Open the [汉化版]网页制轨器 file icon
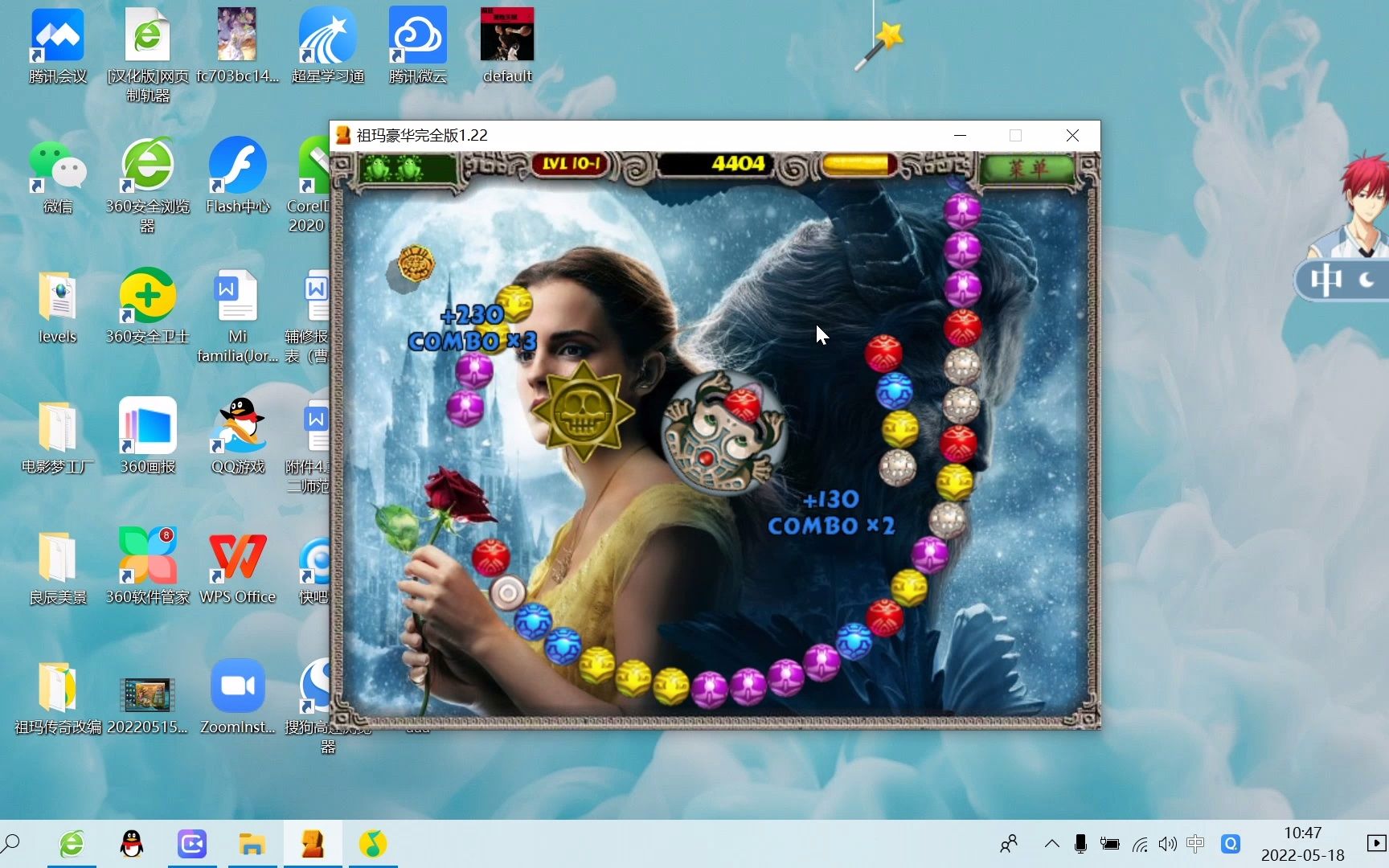The image size is (1389, 868). tap(147, 55)
